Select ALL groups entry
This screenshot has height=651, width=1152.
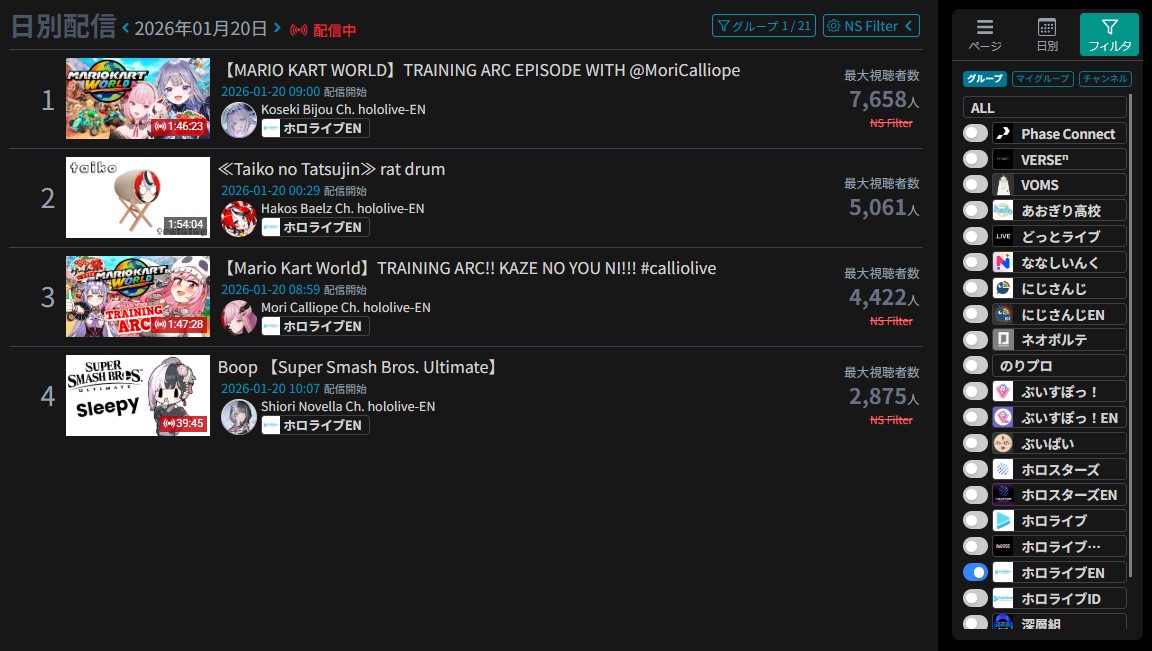point(1045,108)
